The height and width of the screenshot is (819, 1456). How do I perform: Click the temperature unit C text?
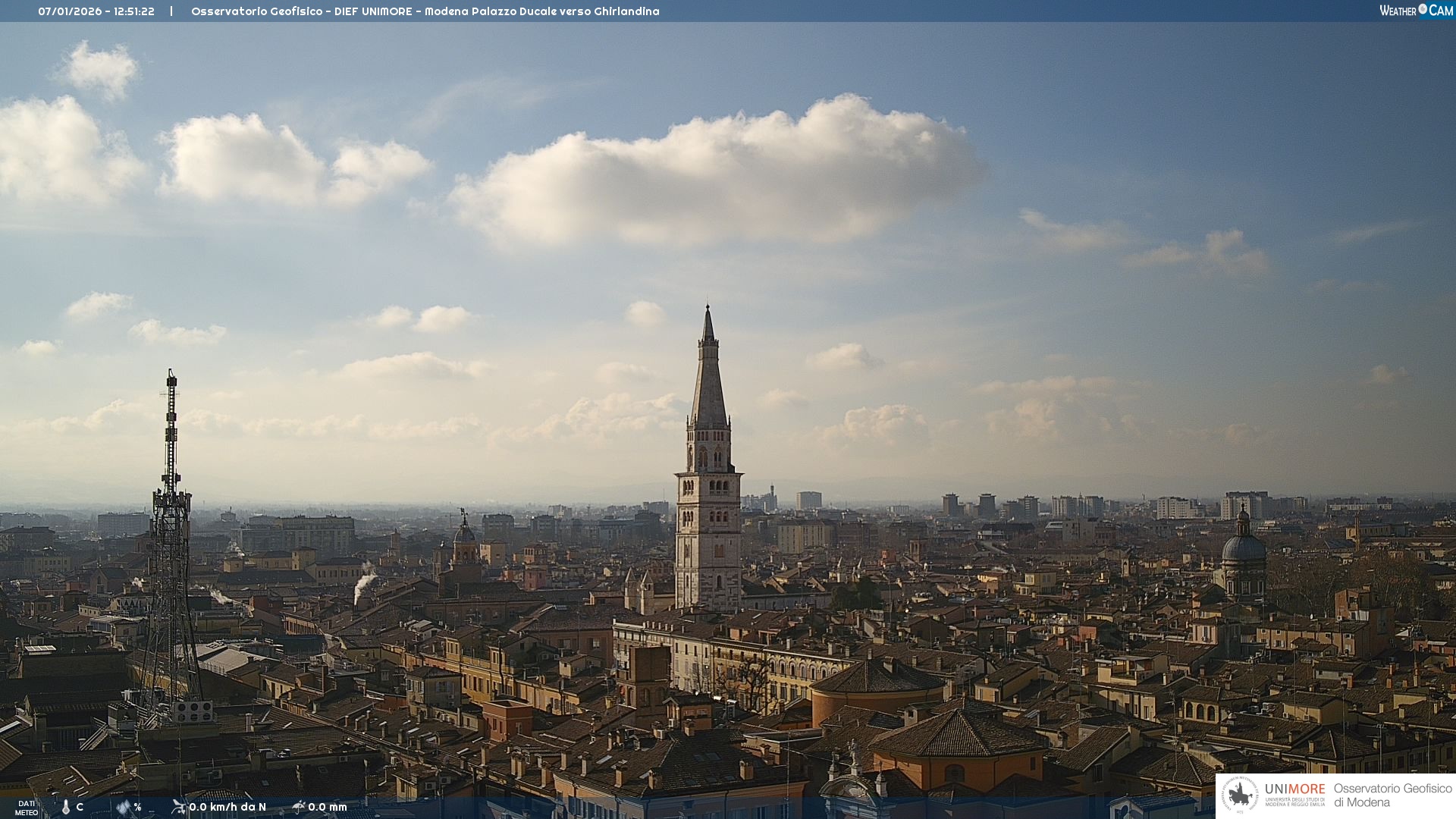pos(80,808)
